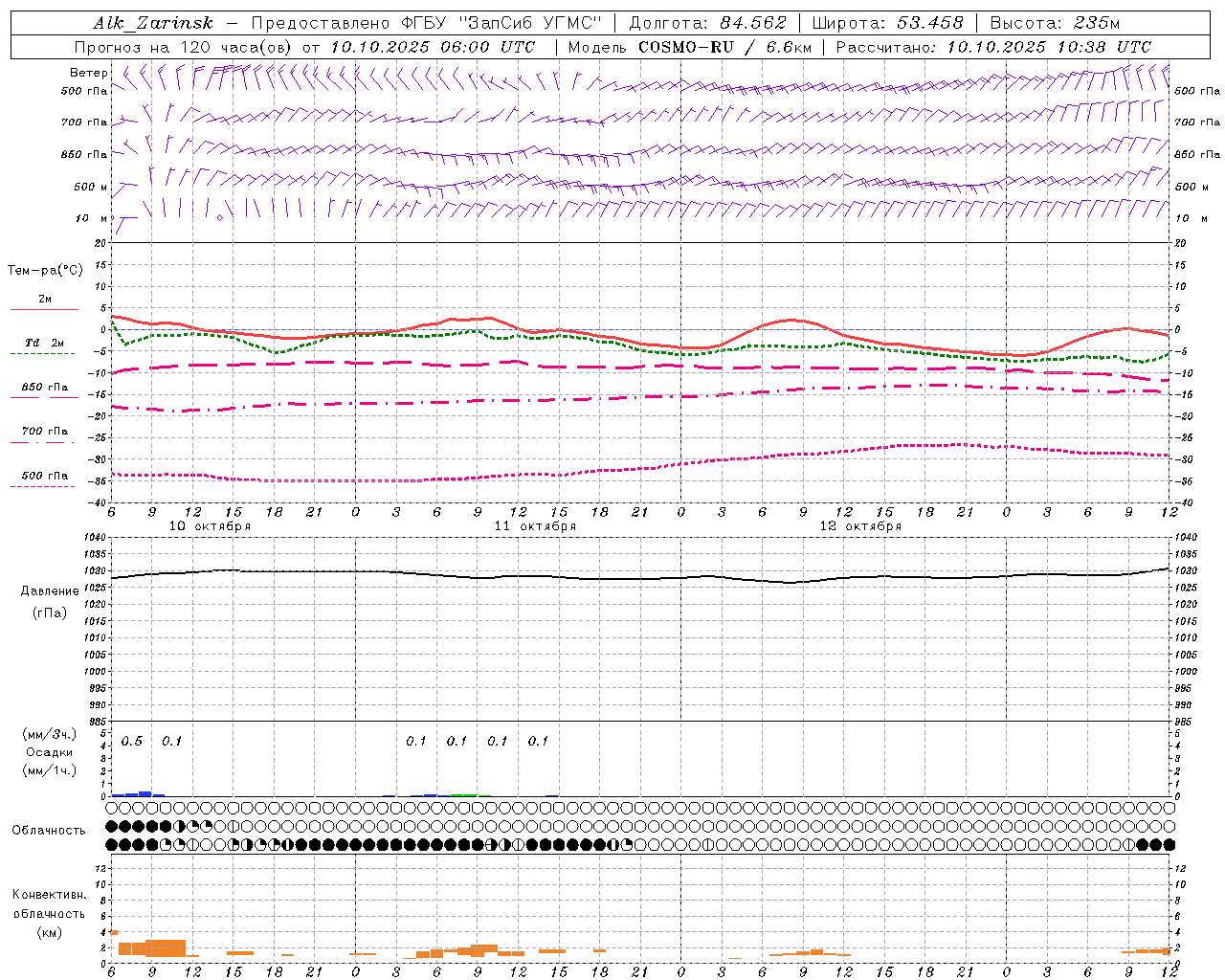Screen dimensions: 1225x980
Task: Click the 'Долгота: 84.562' header value
Action: pos(707,23)
